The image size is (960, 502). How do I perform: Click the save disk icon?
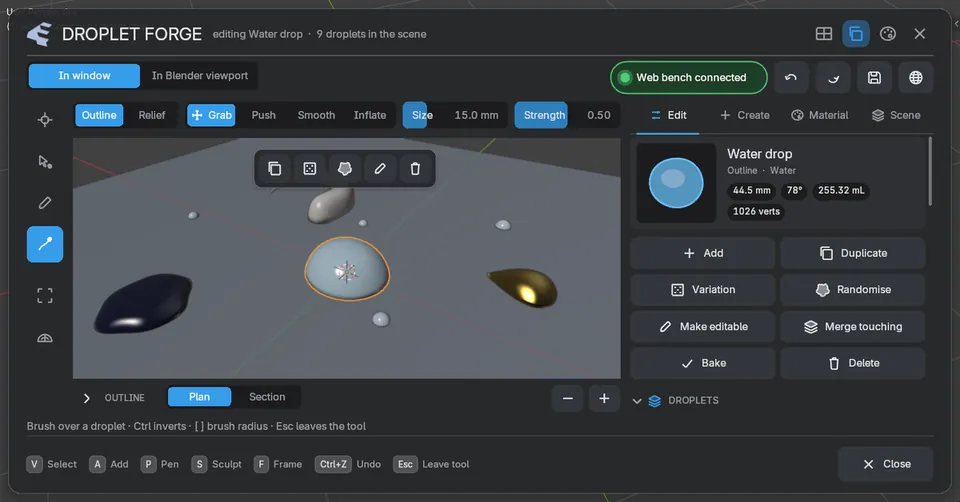point(874,78)
